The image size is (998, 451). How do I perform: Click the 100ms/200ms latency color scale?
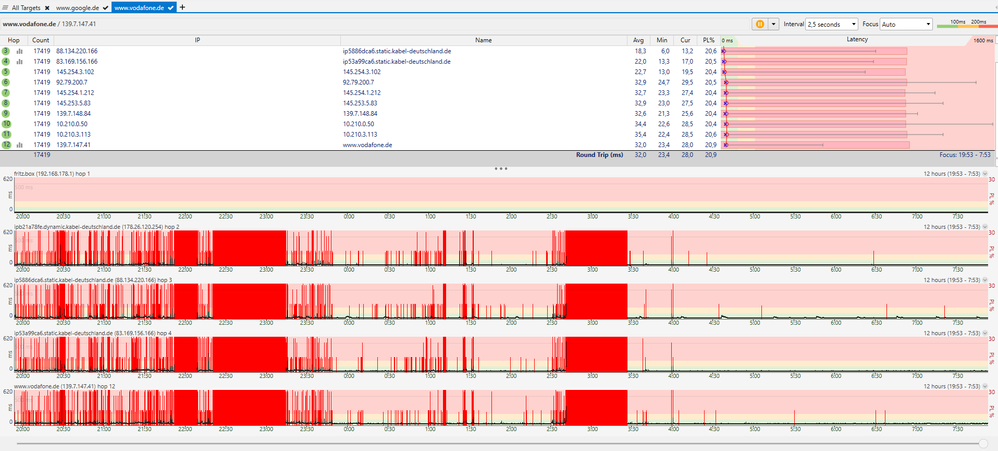[968, 23]
